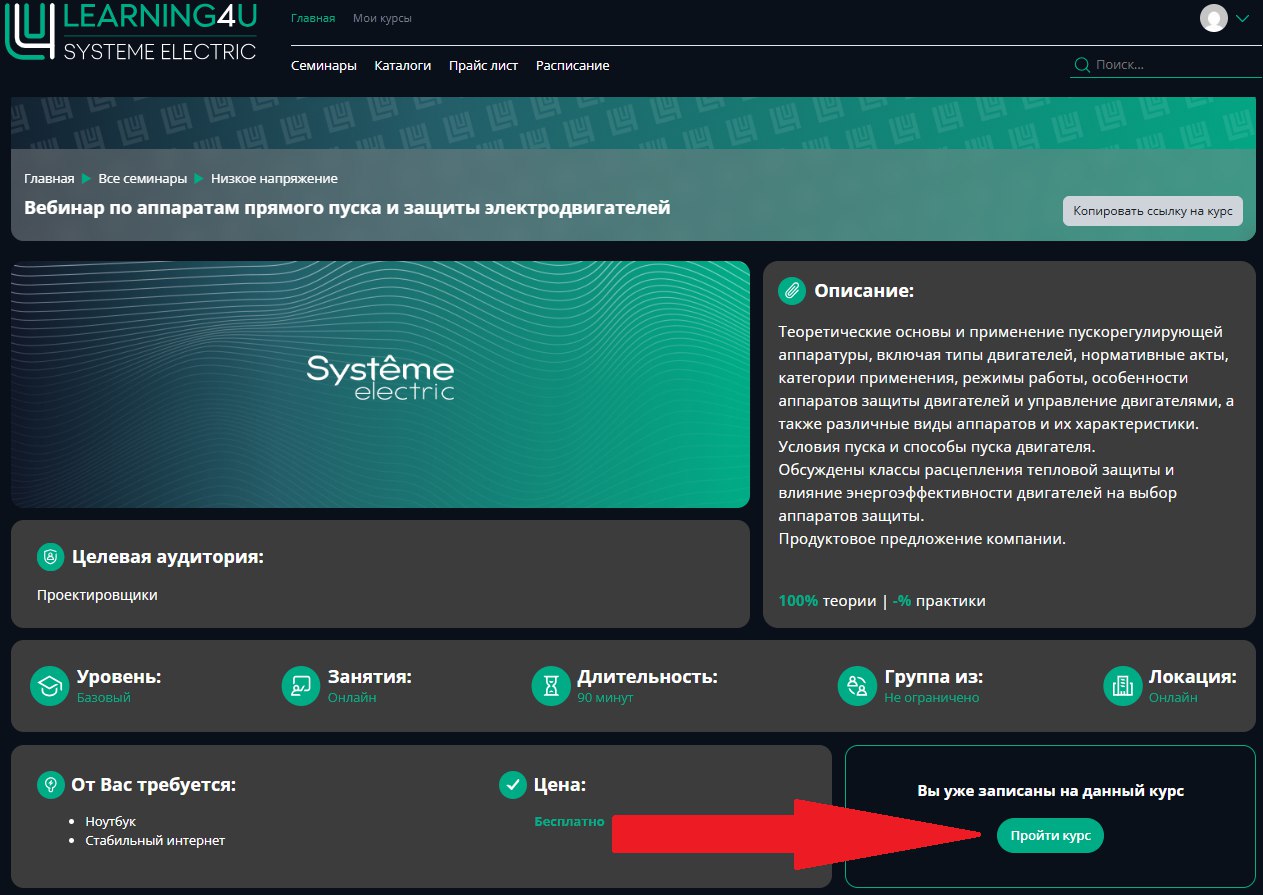Open the Семинары menu
This screenshot has width=1263, height=895.
pyautogui.click(x=323, y=66)
